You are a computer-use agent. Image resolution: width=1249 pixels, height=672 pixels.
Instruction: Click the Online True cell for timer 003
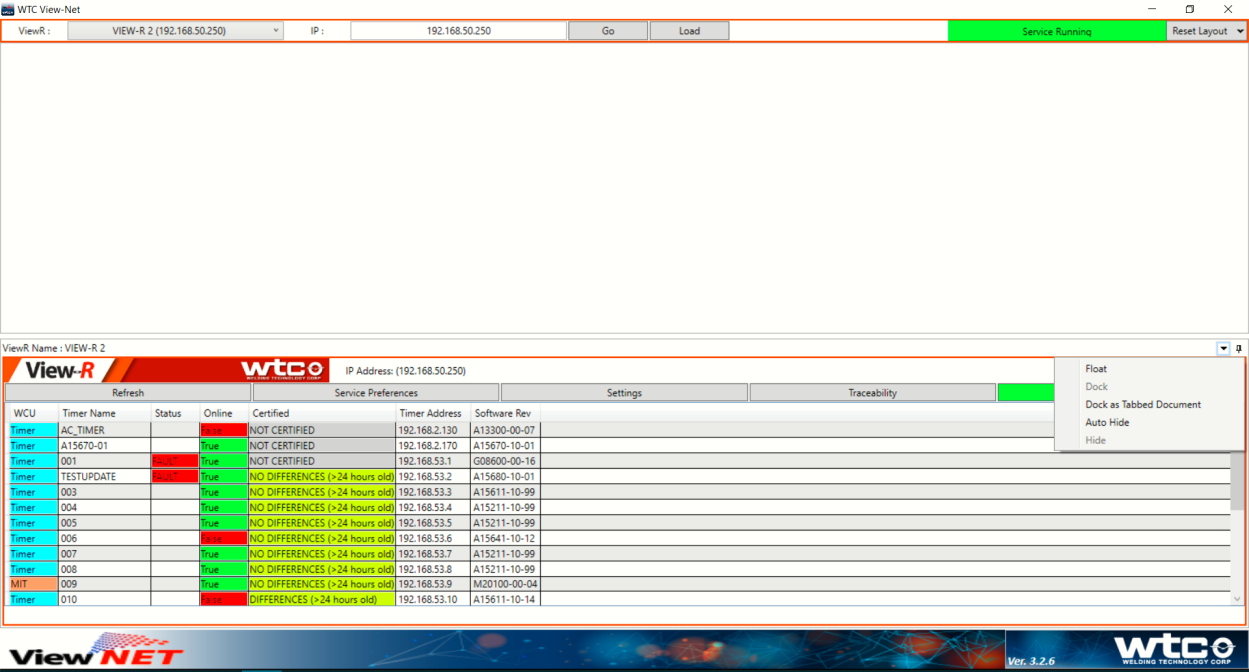(224, 492)
